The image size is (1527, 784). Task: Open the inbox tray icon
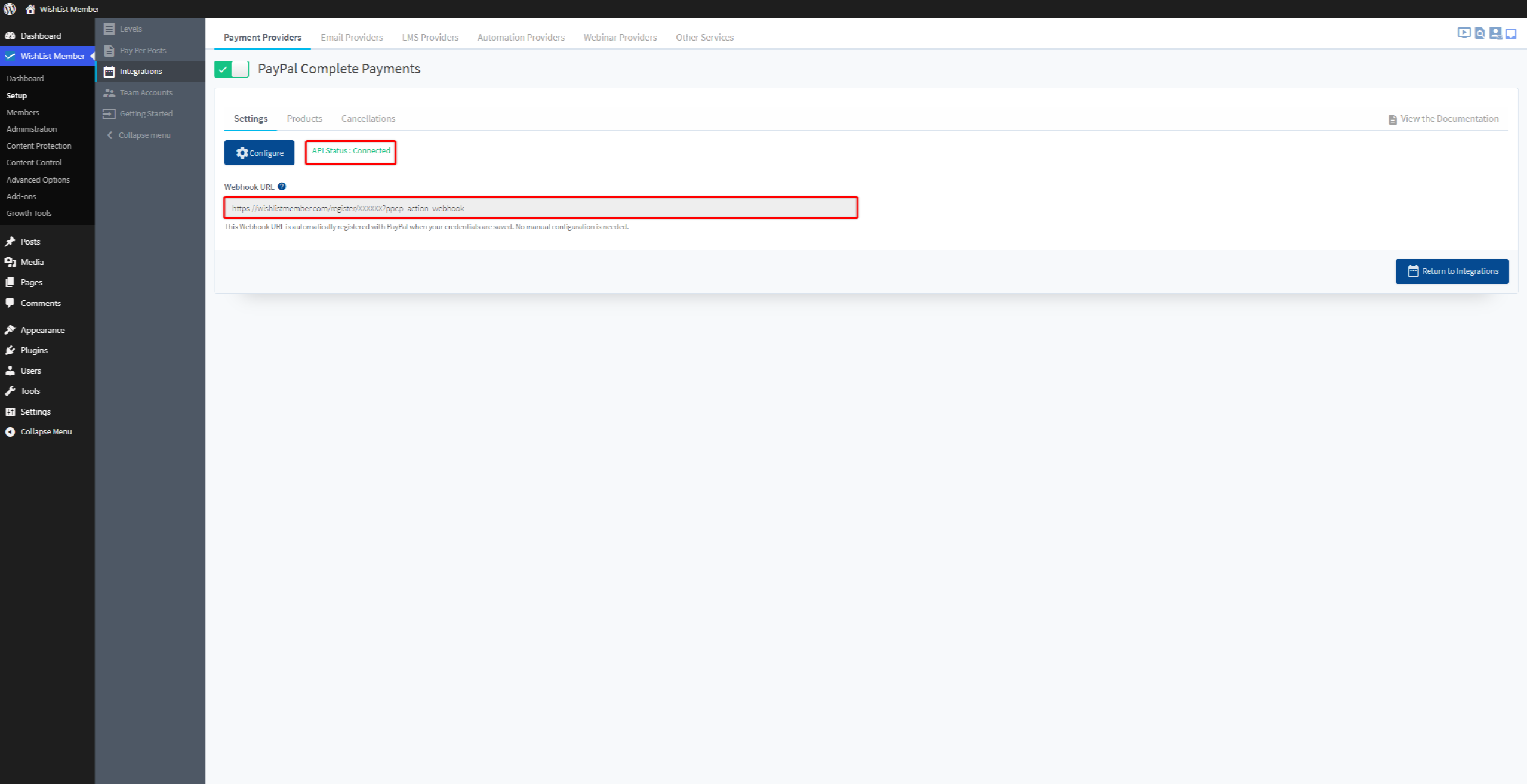1511,34
